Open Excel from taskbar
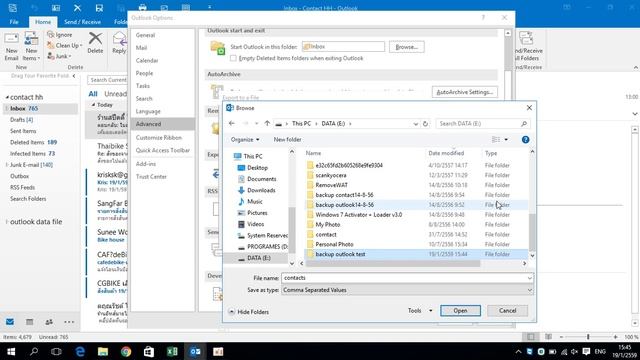The width and height of the screenshot is (640, 360). [x=172, y=351]
